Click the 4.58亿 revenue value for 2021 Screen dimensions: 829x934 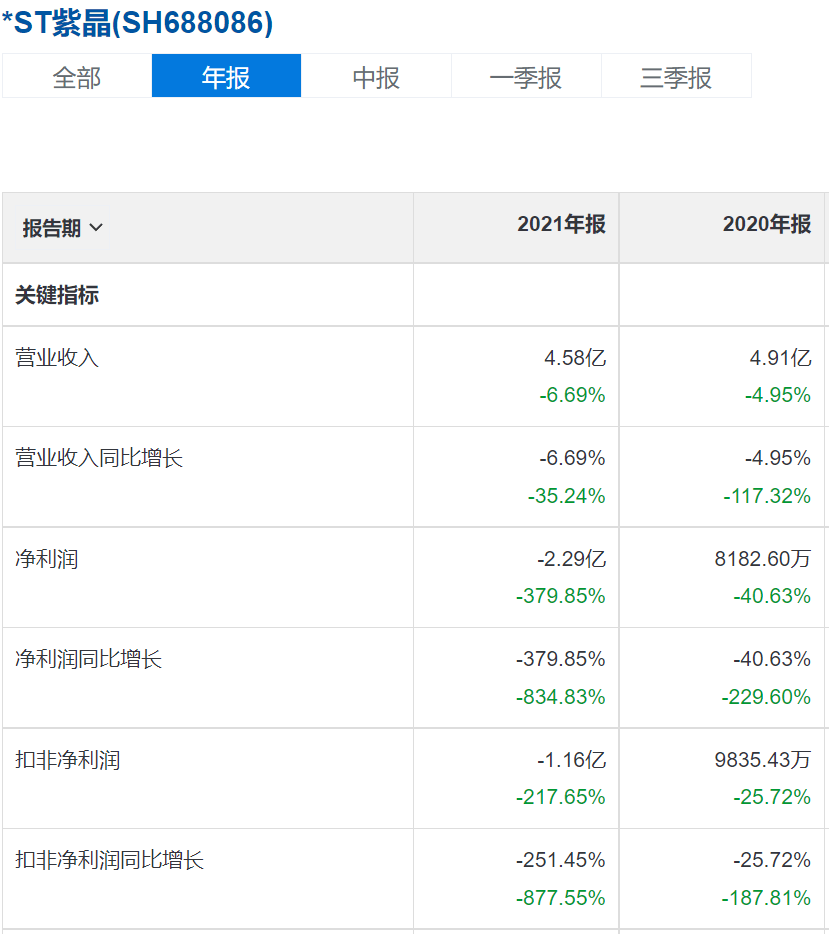575,358
